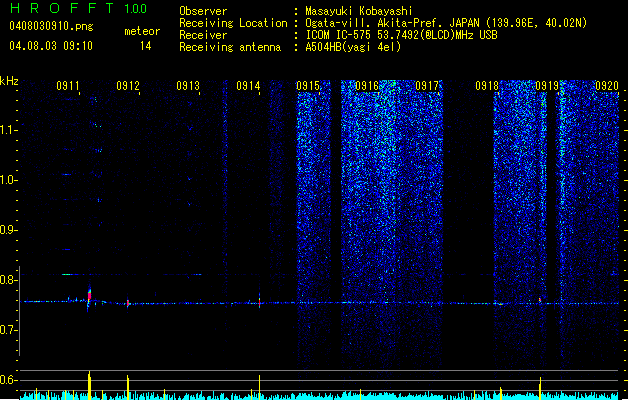Click the 'Receiving Location' field label
This screenshot has height=400, width=629.
[x=233, y=23]
